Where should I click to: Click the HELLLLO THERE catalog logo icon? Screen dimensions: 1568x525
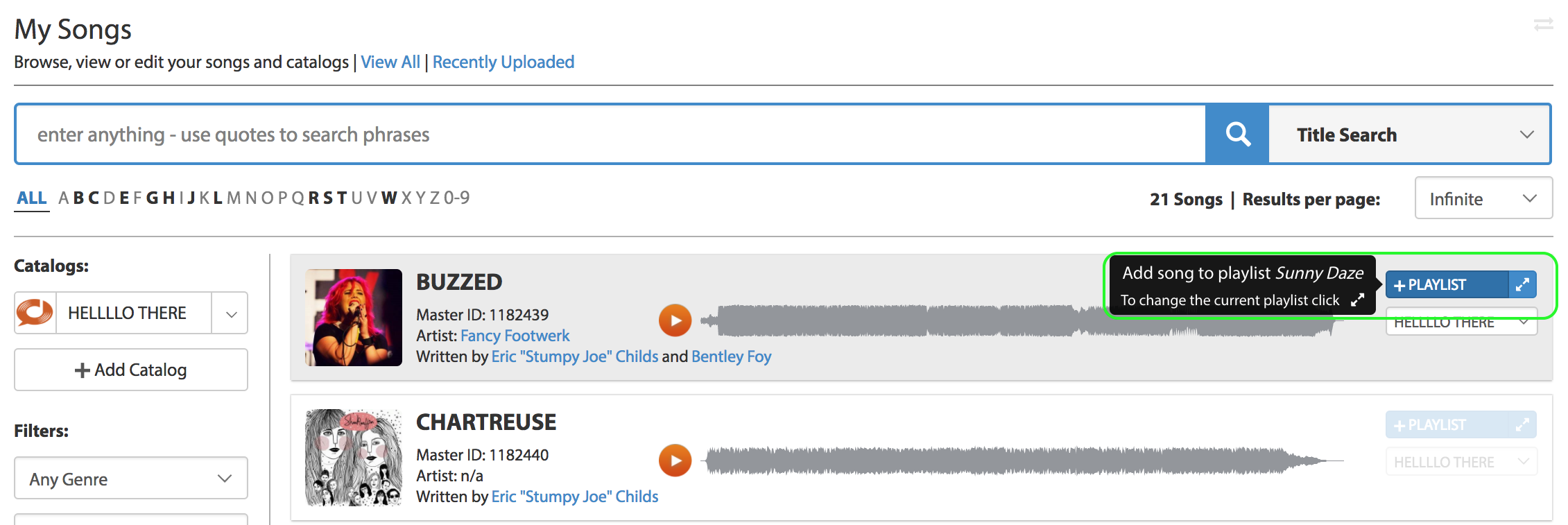[35, 313]
